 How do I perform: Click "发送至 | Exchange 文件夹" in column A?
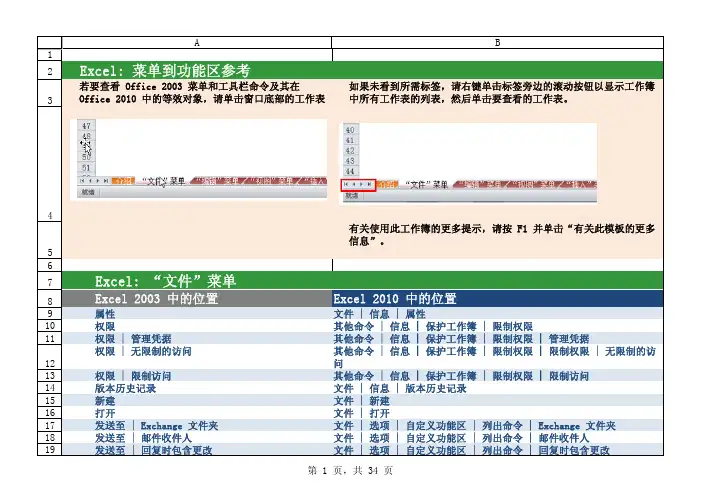(156, 426)
